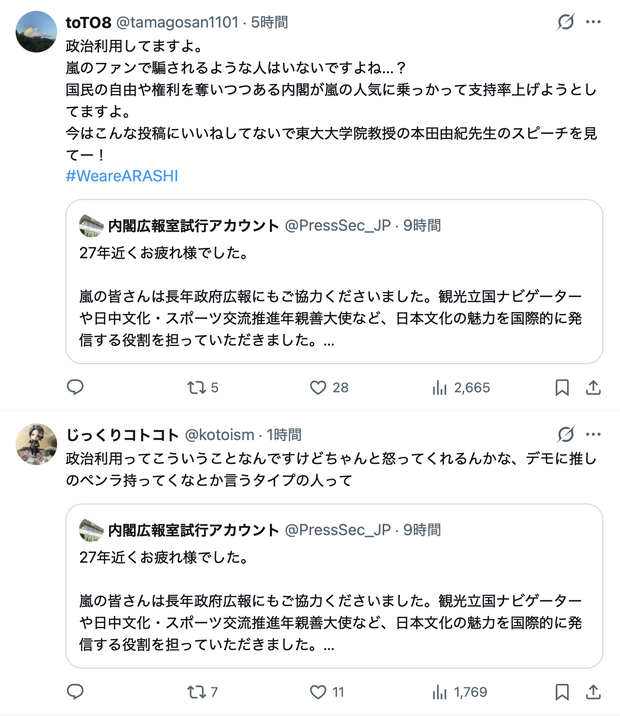The image size is (620, 716).
Task: Open Grok icon on toTO8's post
Action: (x=566, y=21)
